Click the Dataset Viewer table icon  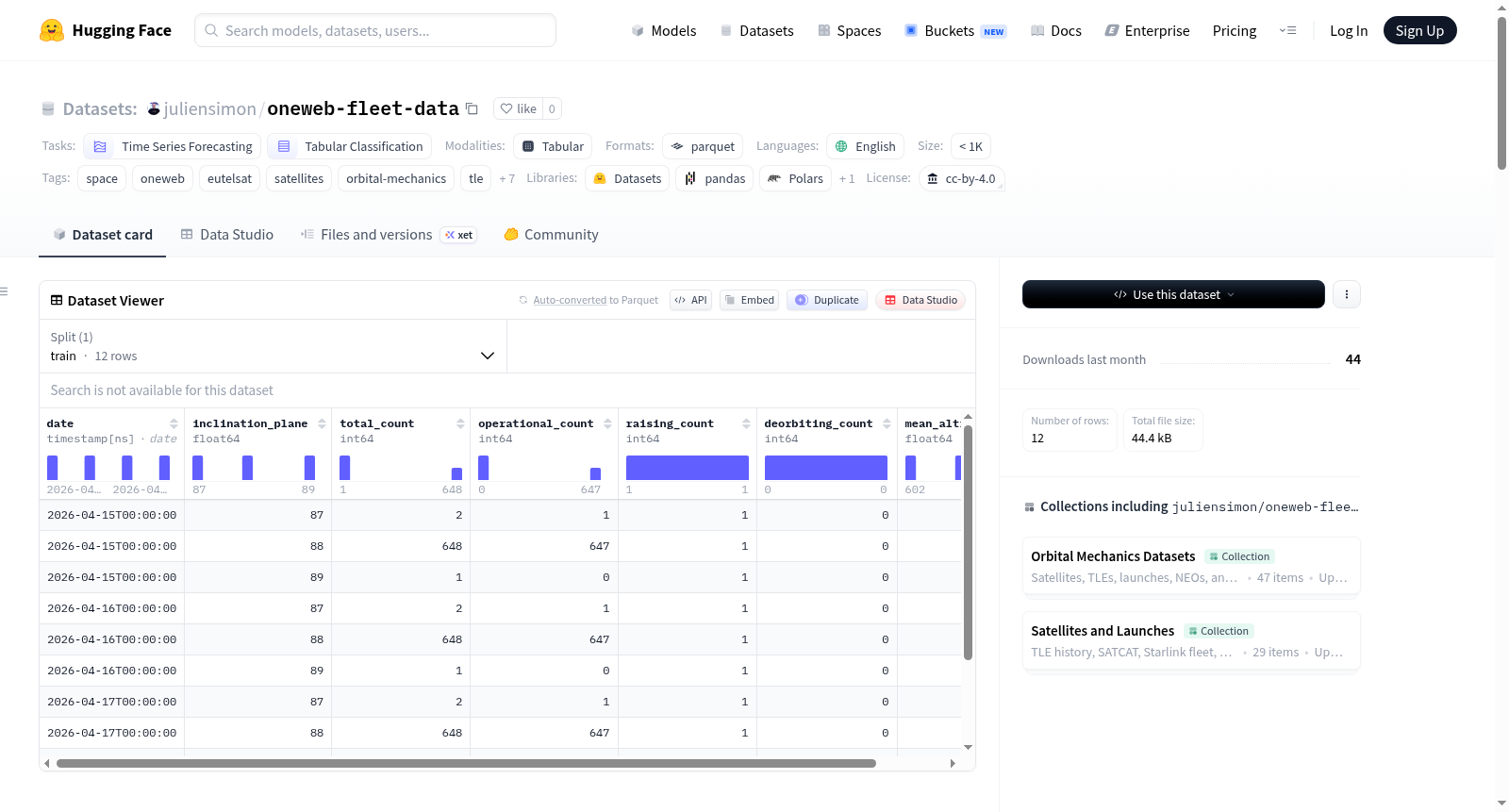point(57,300)
